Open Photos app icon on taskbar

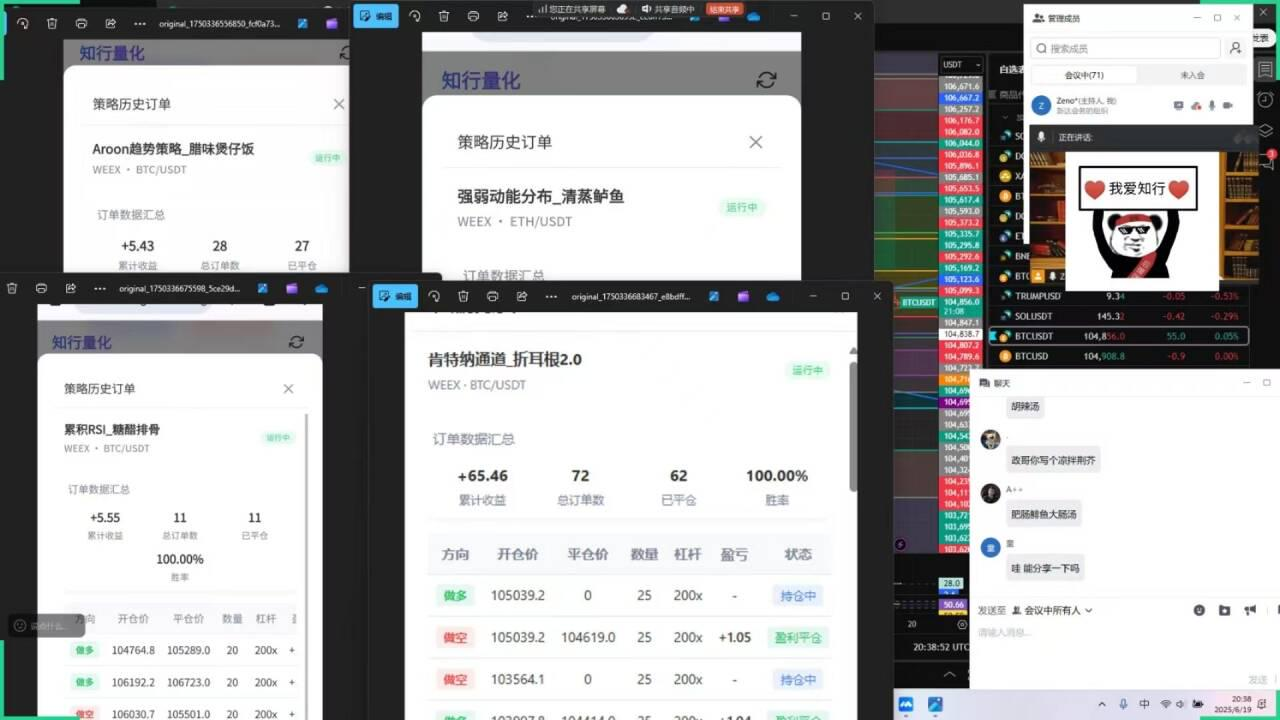(x=935, y=704)
